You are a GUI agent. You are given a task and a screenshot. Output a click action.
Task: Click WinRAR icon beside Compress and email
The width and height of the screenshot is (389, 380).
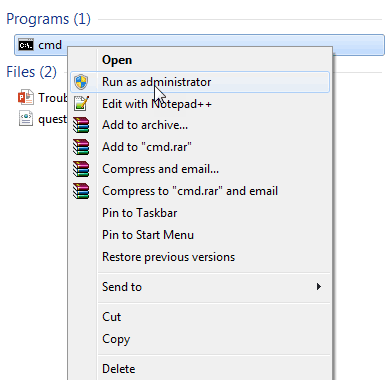[81, 169]
